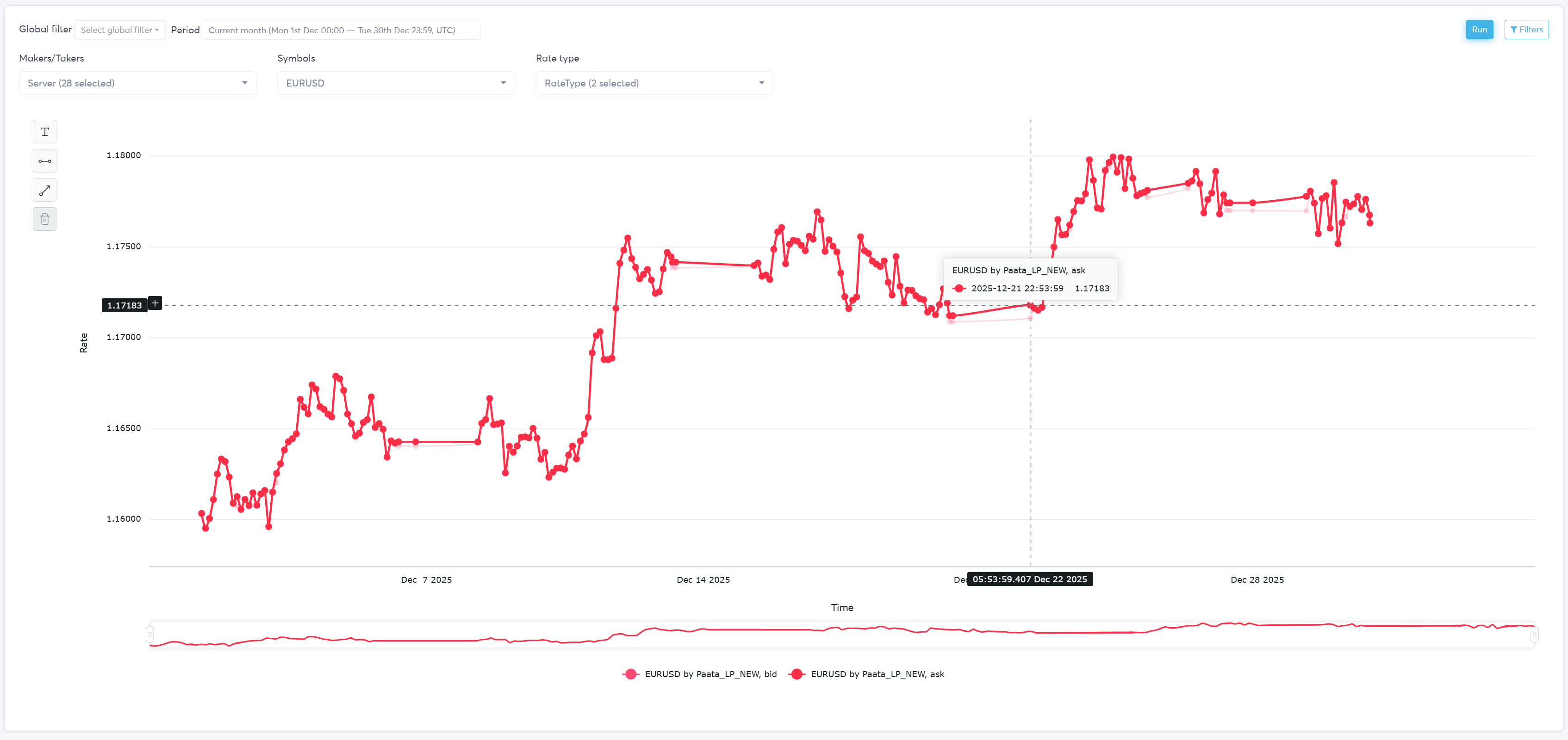Toggle the ask series legend marker
Viewport: 1568px width, 740px height.
click(x=796, y=674)
